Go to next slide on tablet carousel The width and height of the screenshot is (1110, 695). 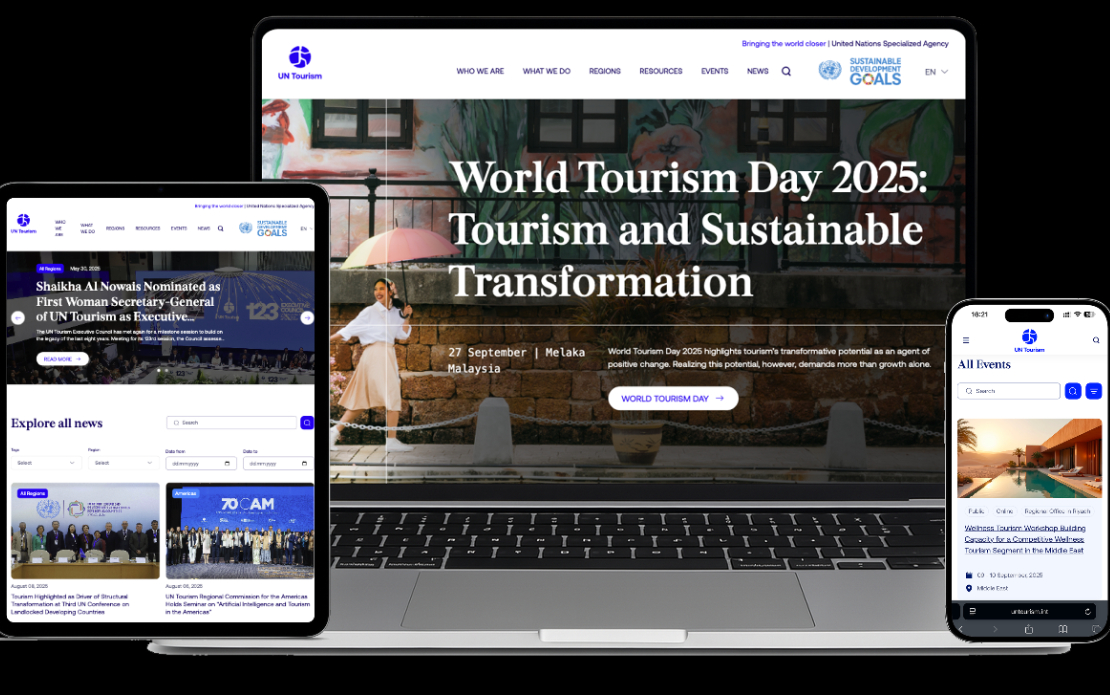(x=307, y=318)
